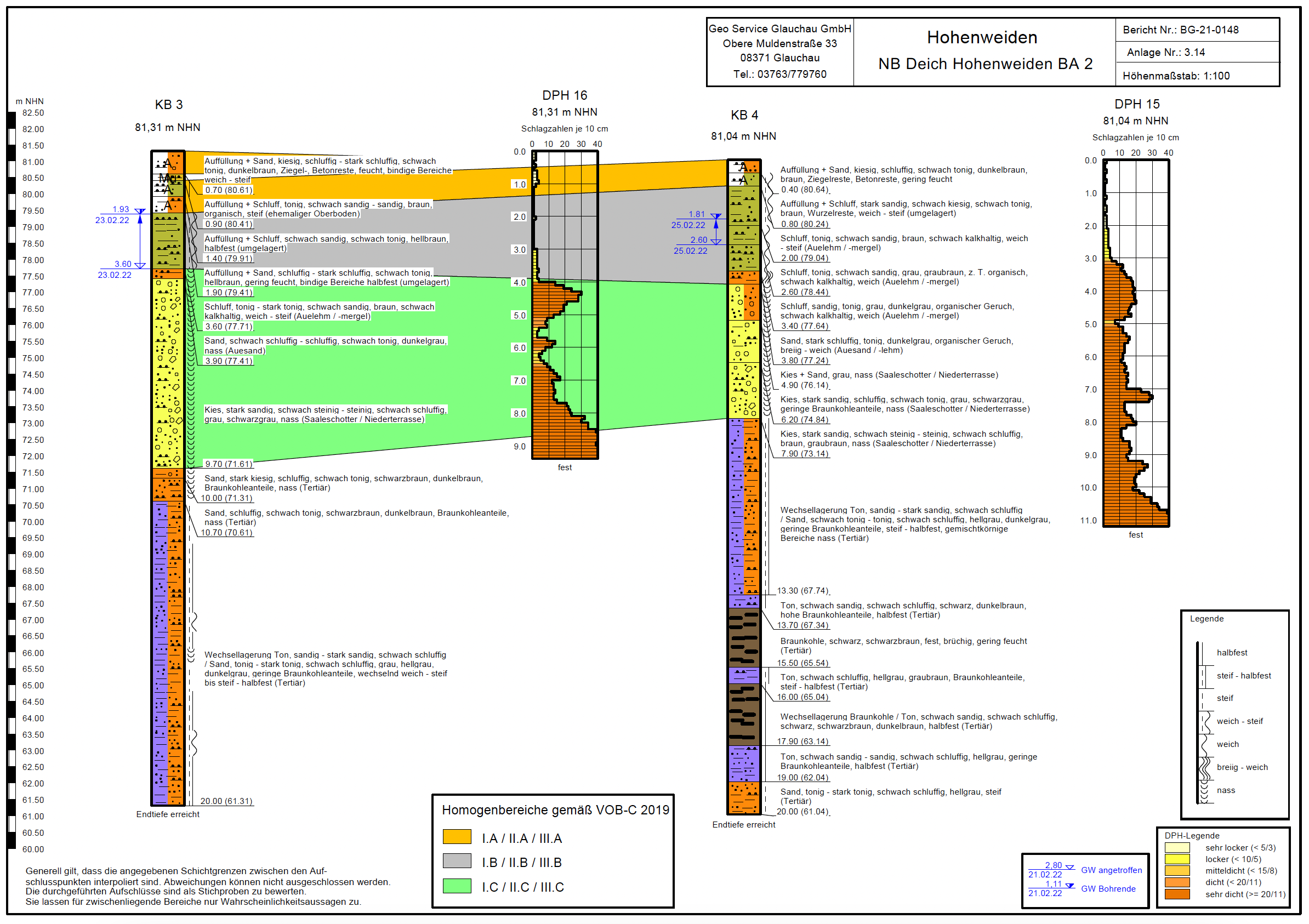Click the 2.60 groundwater marker at KB 4

716,242
